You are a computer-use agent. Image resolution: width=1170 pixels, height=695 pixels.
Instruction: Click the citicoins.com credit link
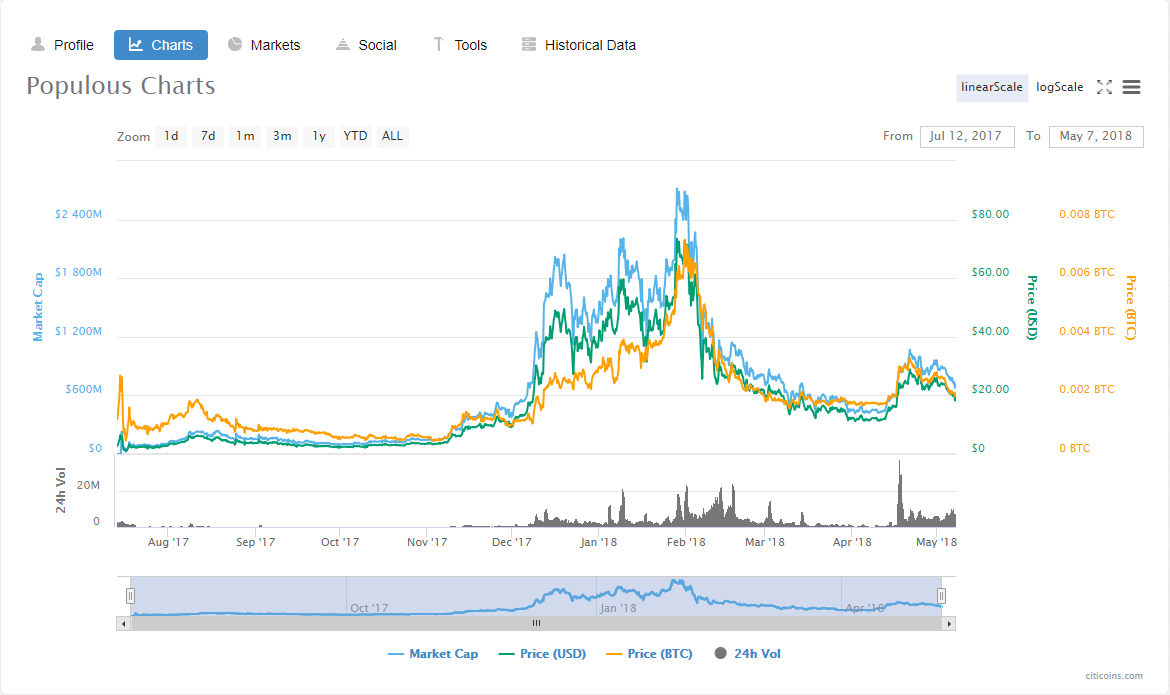1114,676
